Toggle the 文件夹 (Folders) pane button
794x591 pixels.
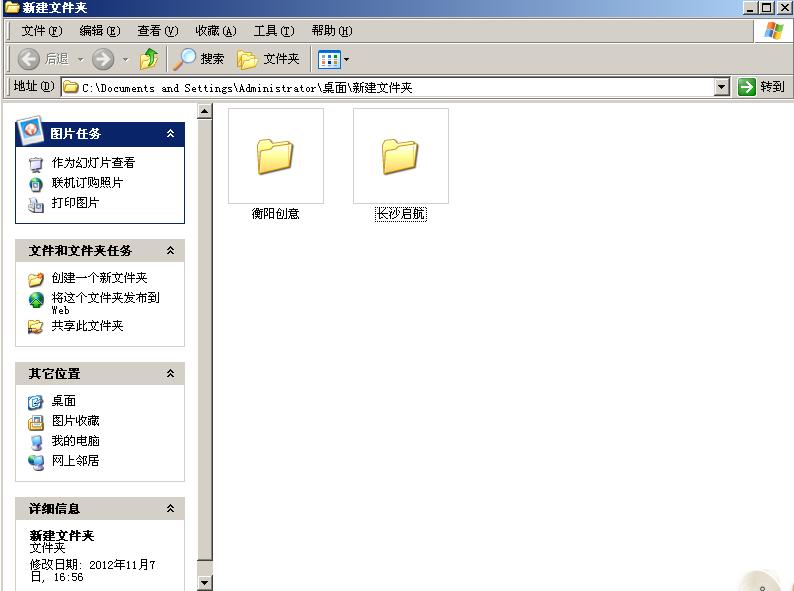(x=268, y=59)
